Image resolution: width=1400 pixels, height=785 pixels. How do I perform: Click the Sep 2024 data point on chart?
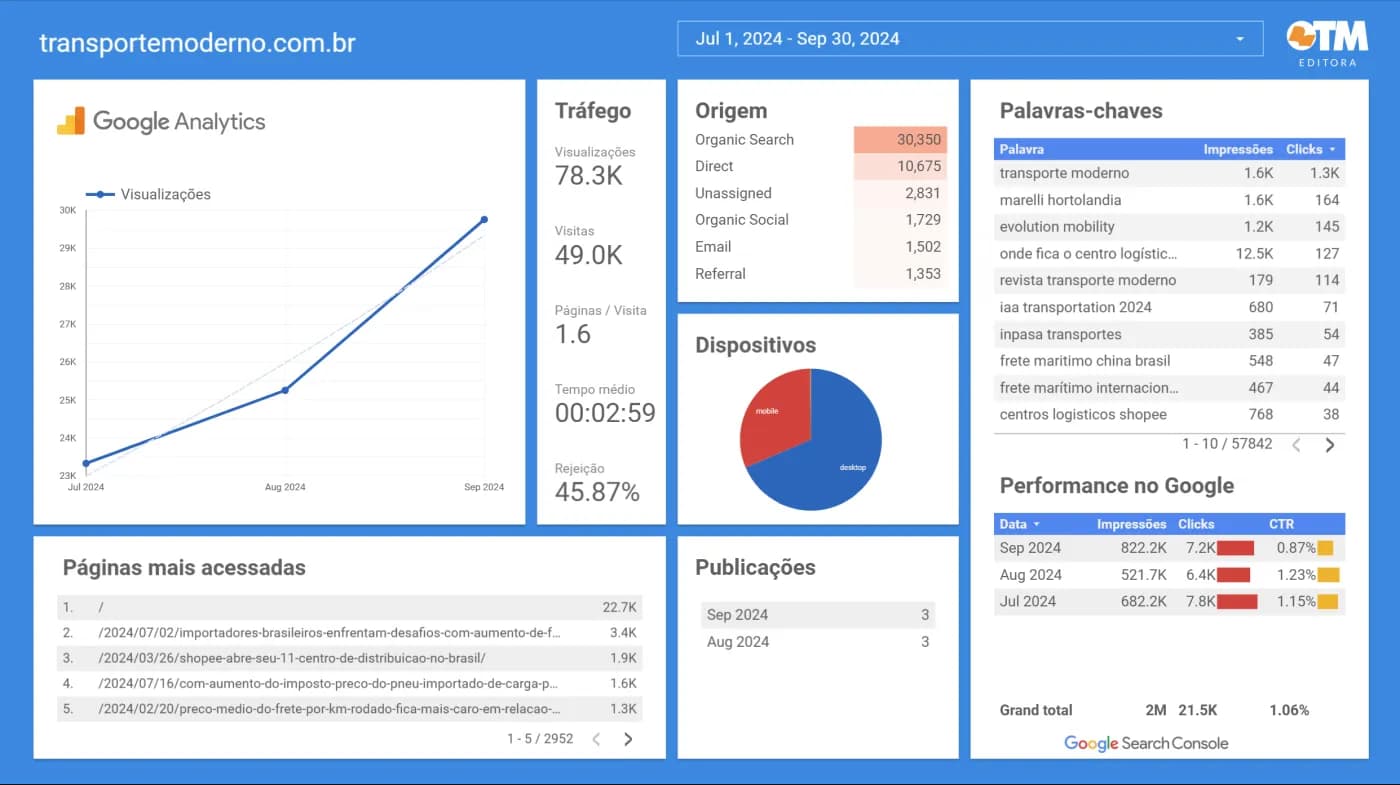click(484, 219)
